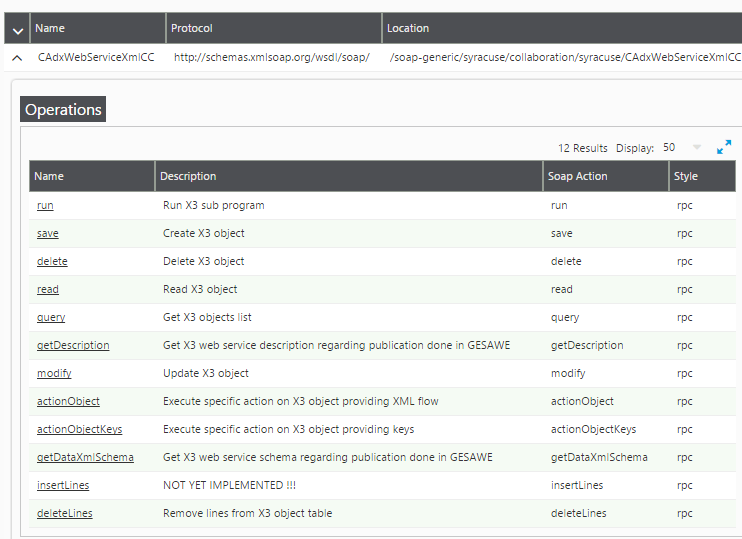Click the modify Soap Action cell
This screenshot has width=742, height=539.
click(x=568, y=373)
